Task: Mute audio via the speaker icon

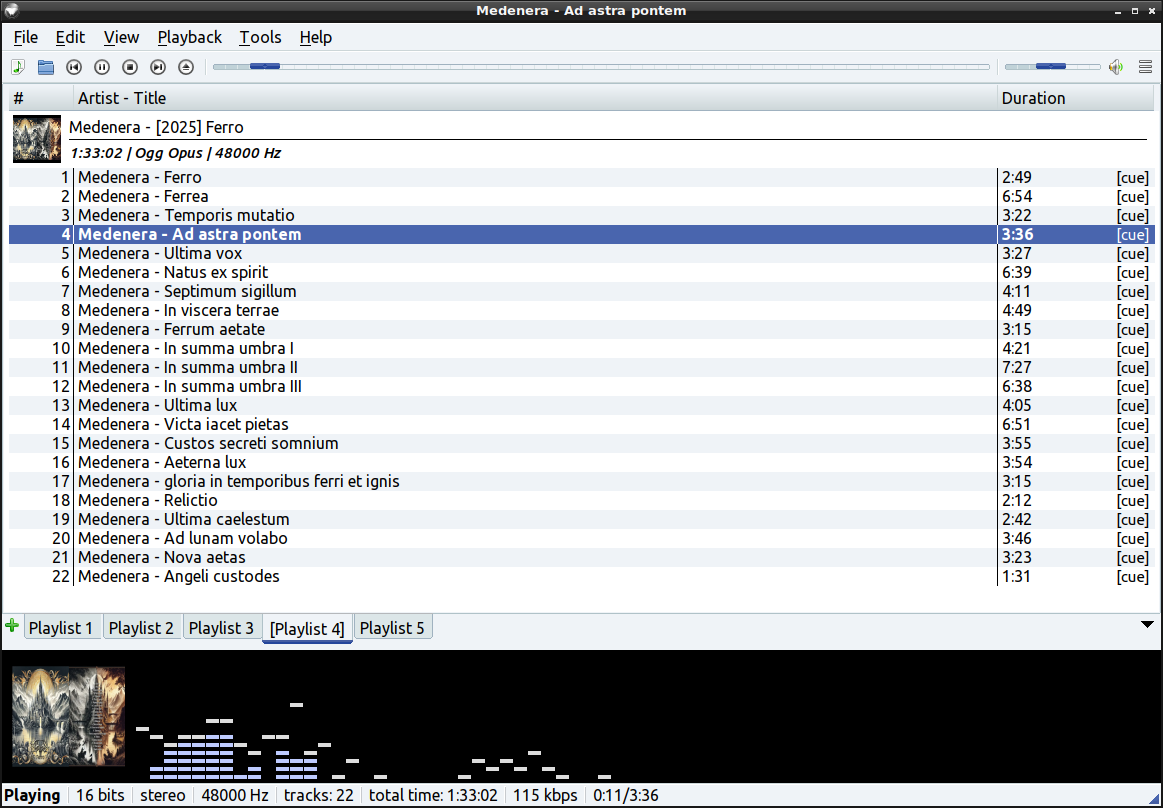Action: (1116, 67)
